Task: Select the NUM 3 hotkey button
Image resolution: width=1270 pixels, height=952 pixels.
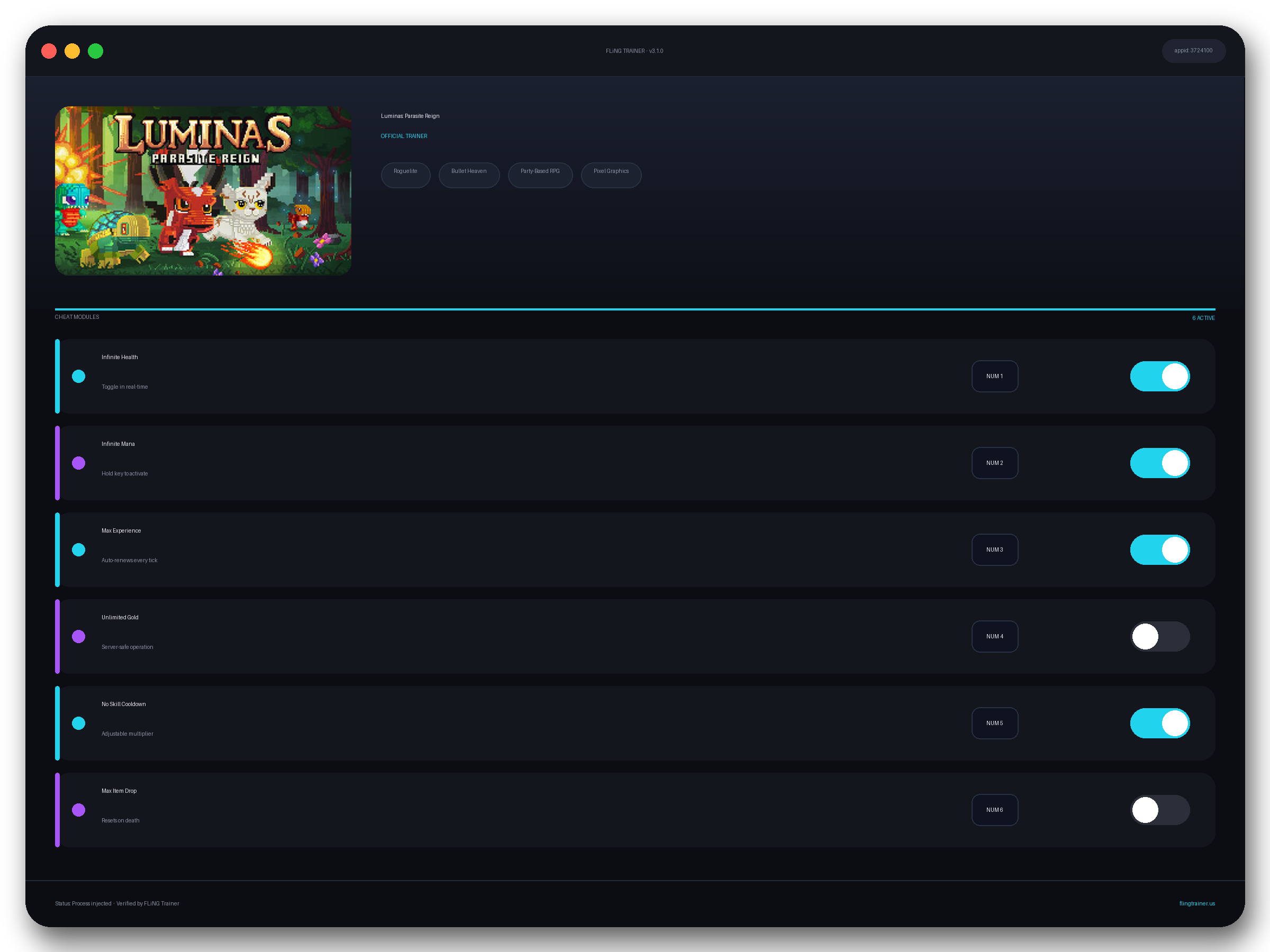Action: pyautogui.click(x=994, y=550)
